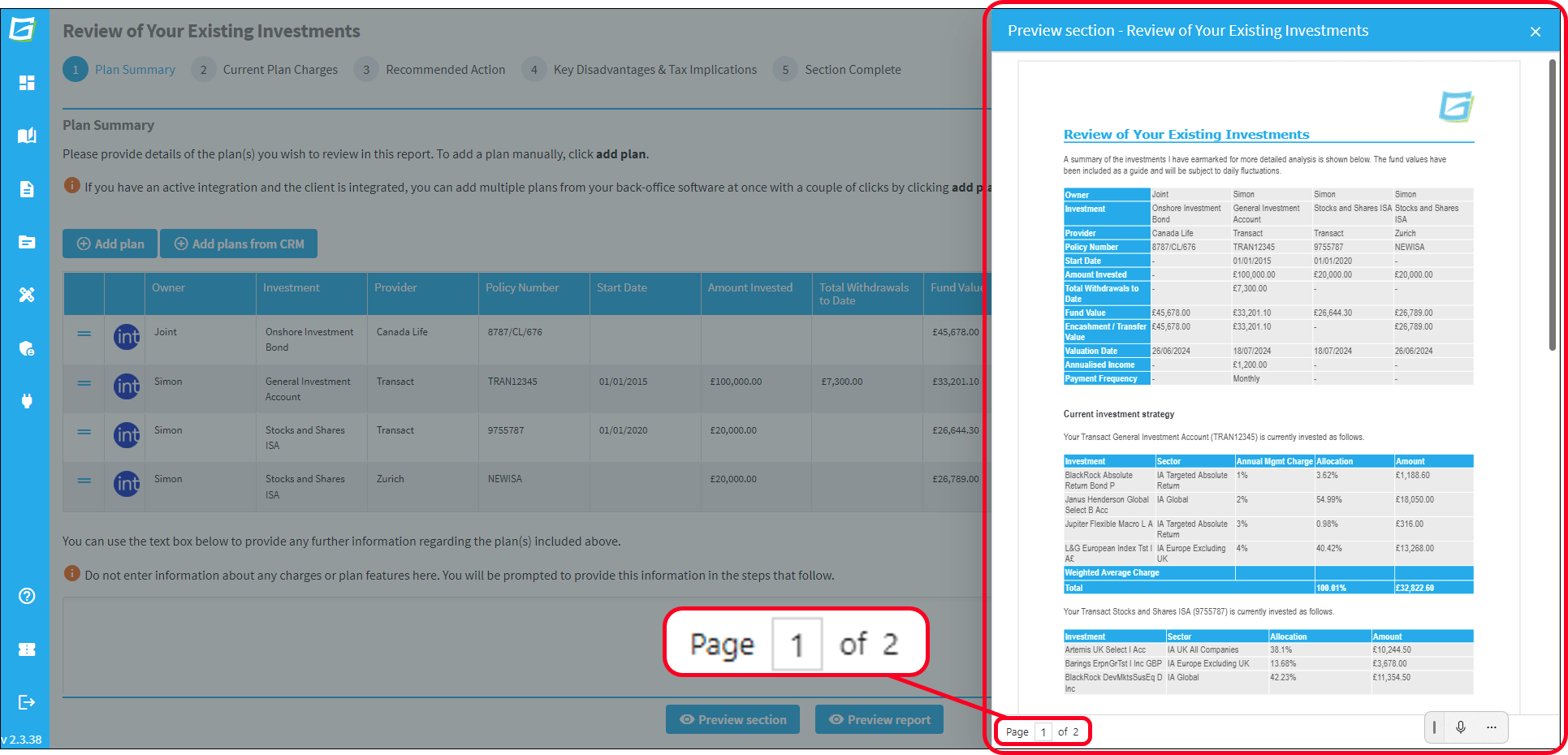The height and width of the screenshot is (755, 1568).
Task: Click the page number field in preview
Action: (1043, 731)
